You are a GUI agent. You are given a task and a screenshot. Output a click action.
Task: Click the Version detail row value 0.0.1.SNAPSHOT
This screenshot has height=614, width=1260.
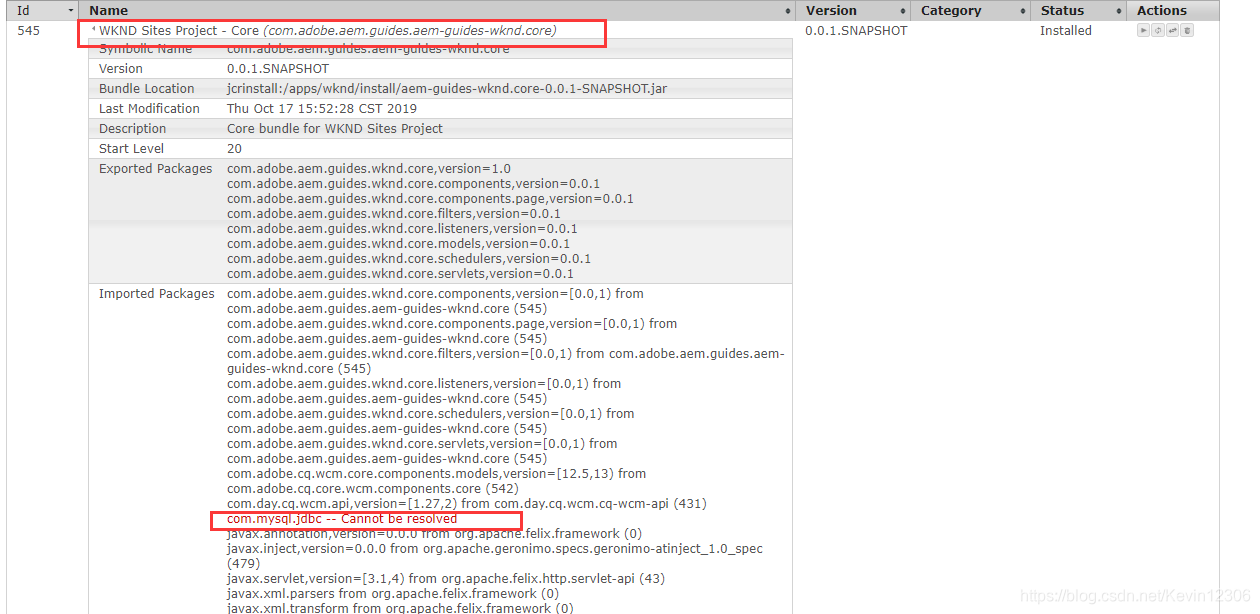[278, 69]
